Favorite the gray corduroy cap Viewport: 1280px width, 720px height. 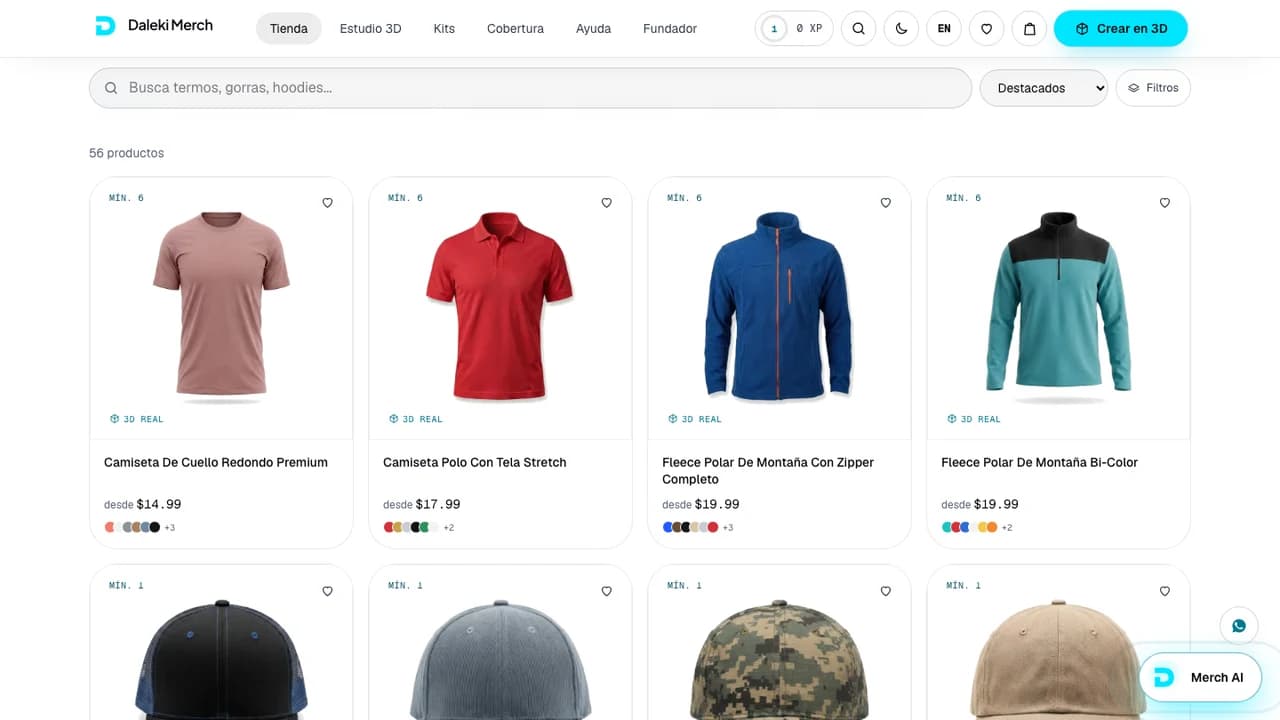tap(606, 592)
